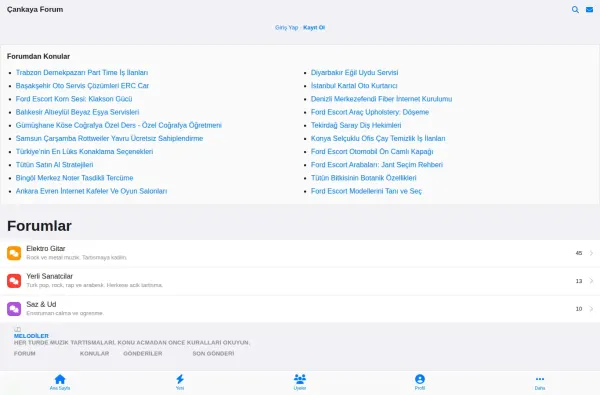Open the search magnifier icon
The image size is (600, 395).
point(575,10)
